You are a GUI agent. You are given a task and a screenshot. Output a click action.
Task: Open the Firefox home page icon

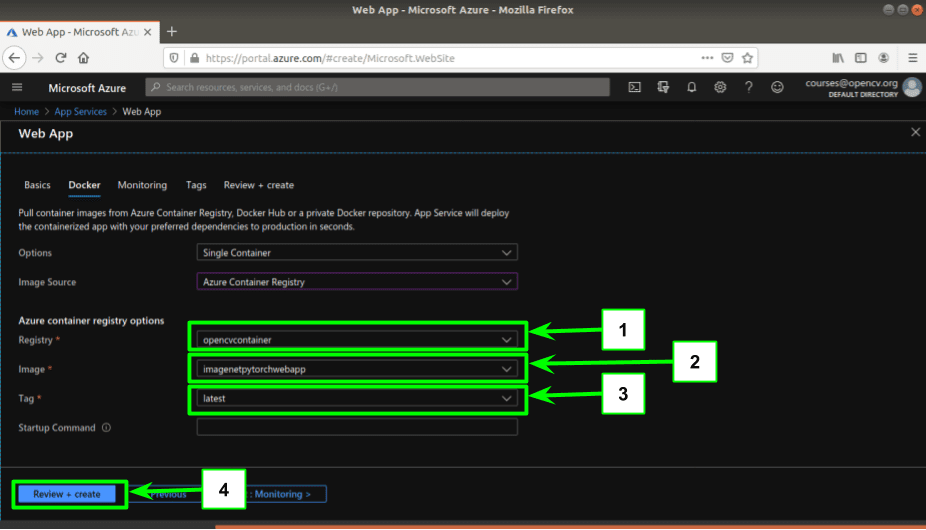[83, 58]
